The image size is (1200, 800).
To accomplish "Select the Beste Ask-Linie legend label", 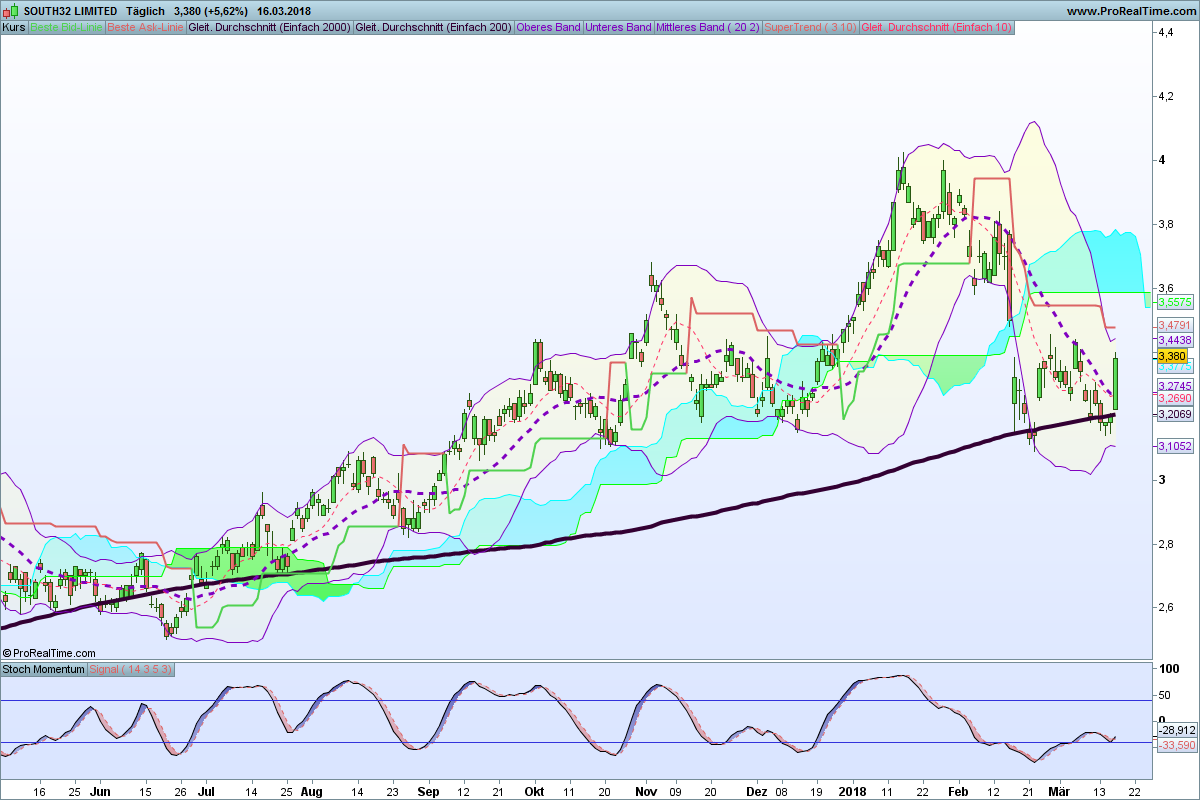I will click(x=144, y=27).
